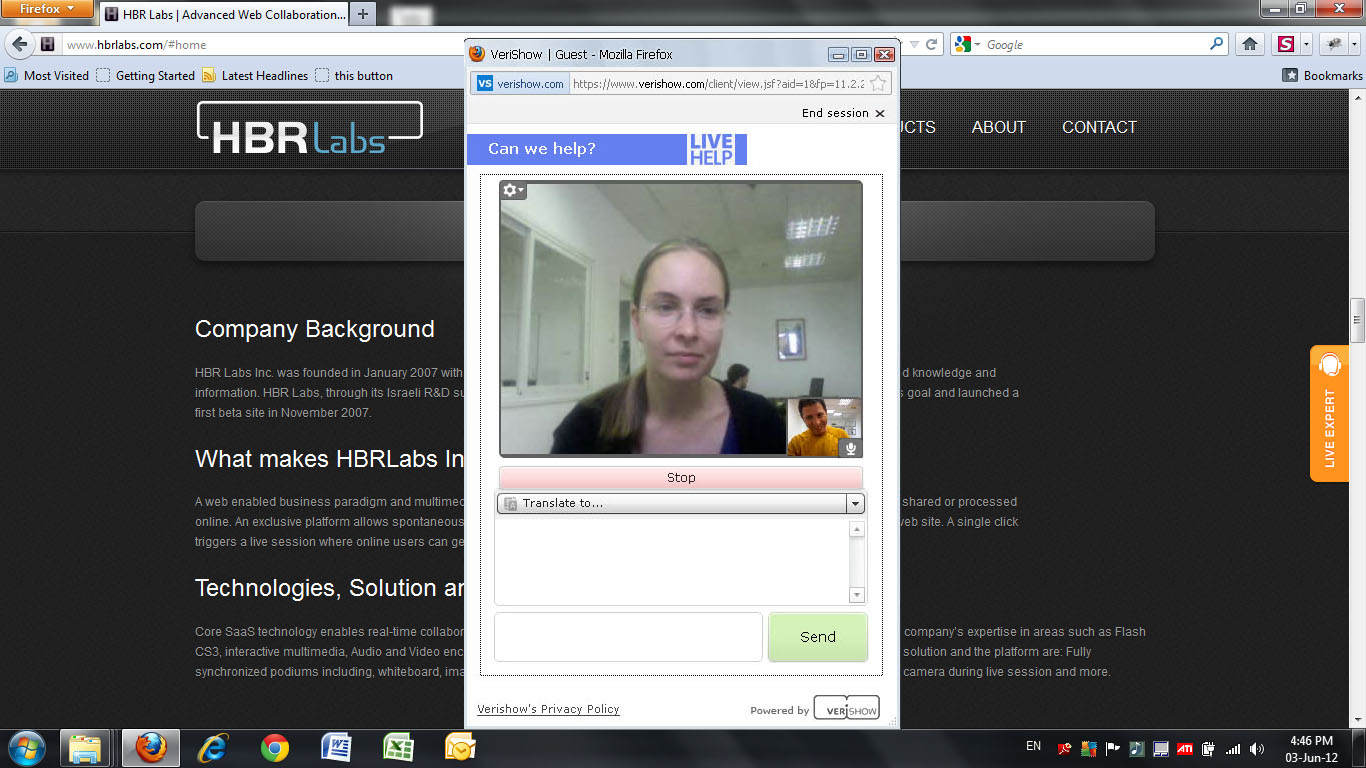Open the Translate to... dropdown
1366x768 pixels.
pyautogui.click(x=681, y=503)
